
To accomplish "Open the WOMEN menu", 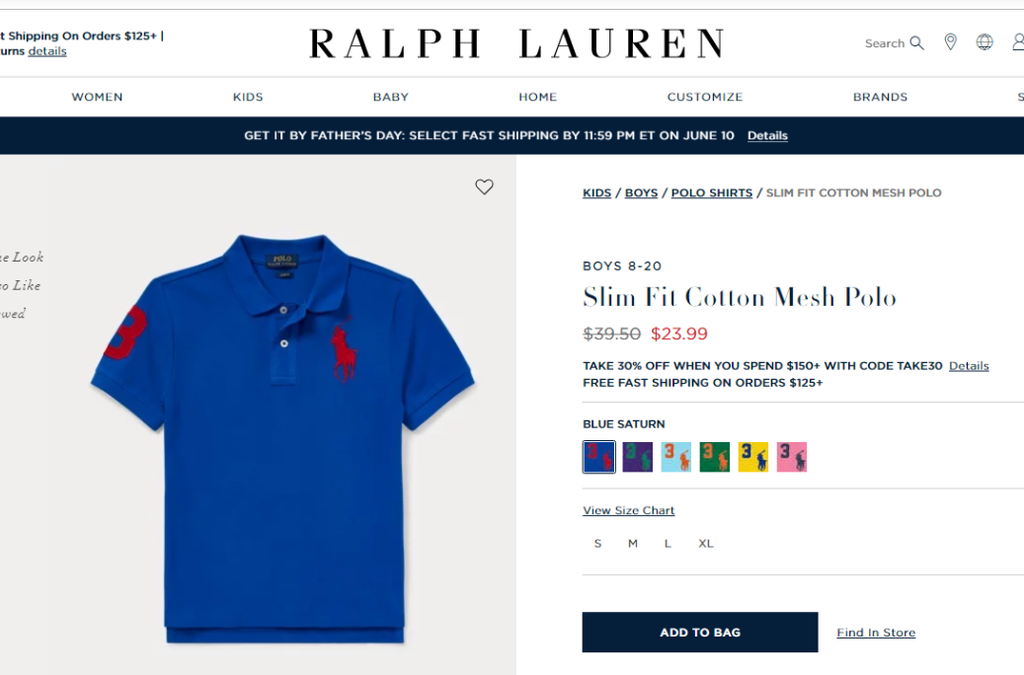I will click(x=97, y=97).
